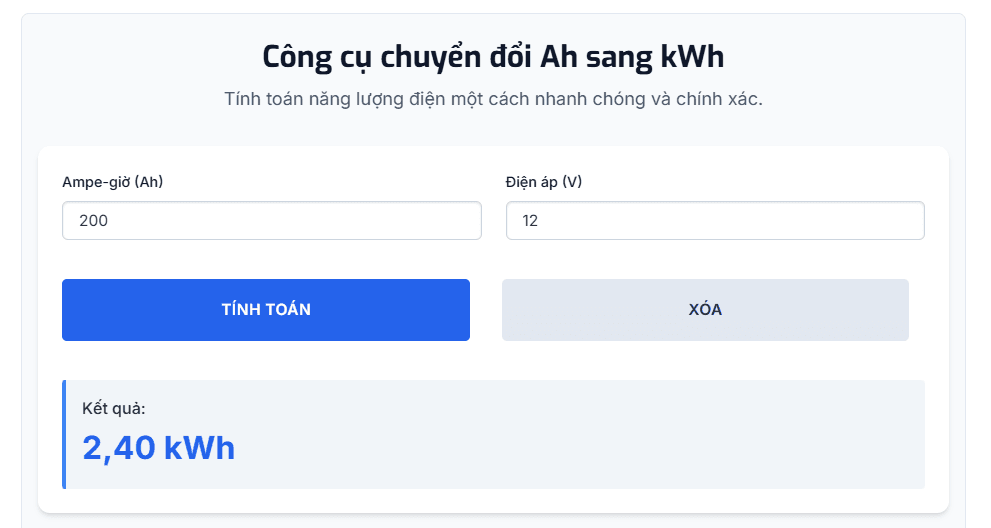Click the word kWh in the heading
Screen dimensions: 991x528
pyautogui.click(x=692, y=57)
